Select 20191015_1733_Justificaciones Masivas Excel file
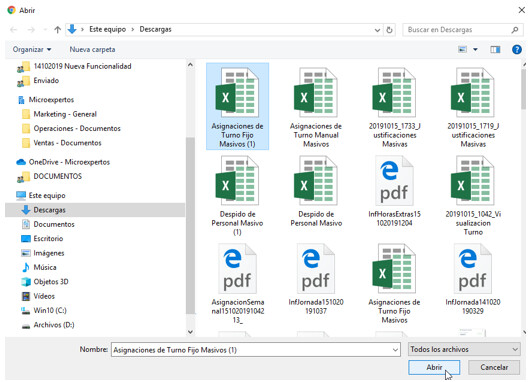This screenshot has width=529, height=382. pos(394,106)
